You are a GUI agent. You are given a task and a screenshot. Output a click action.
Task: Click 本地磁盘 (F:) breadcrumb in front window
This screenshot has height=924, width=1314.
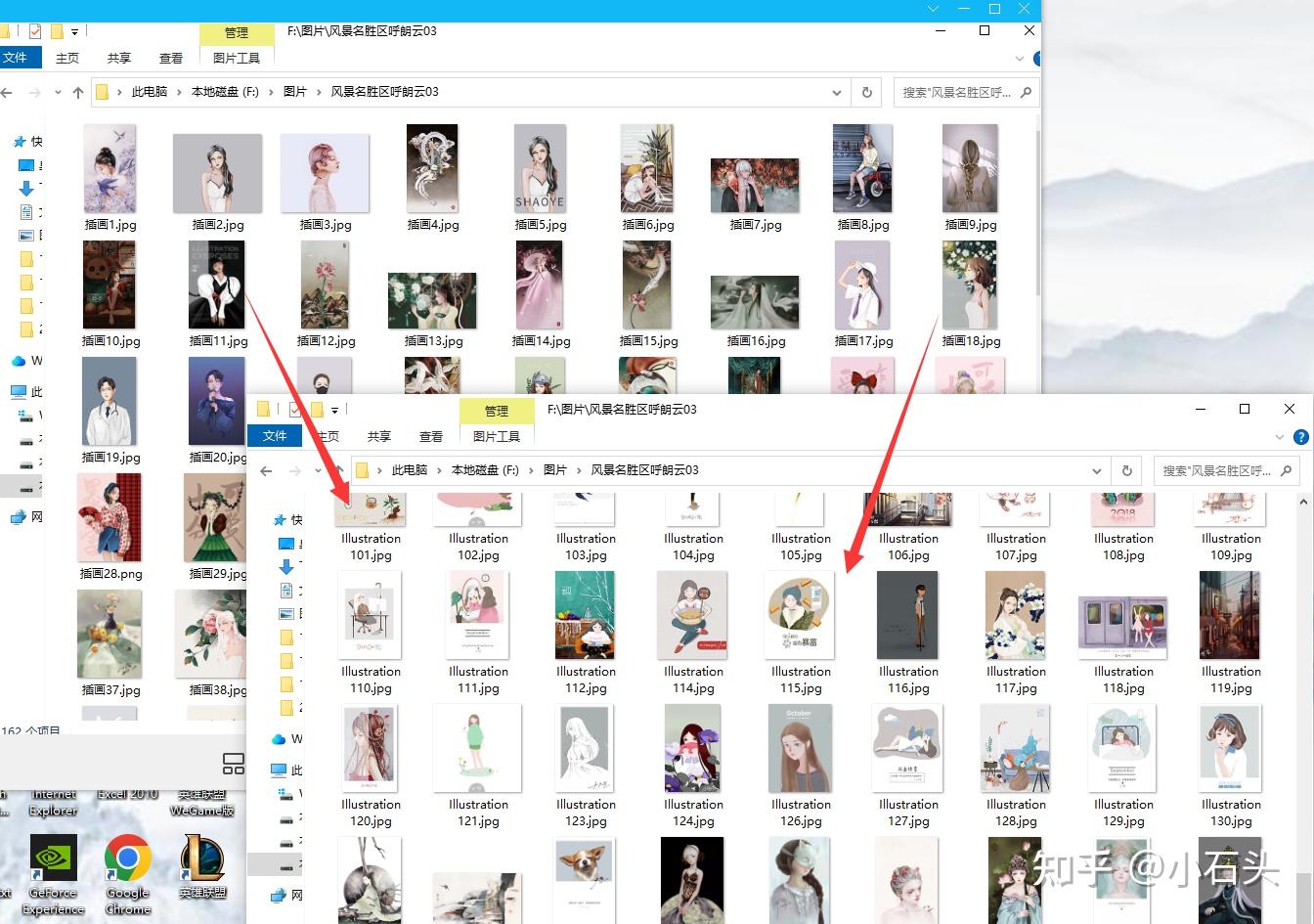pyautogui.click(x=485, y=470)
